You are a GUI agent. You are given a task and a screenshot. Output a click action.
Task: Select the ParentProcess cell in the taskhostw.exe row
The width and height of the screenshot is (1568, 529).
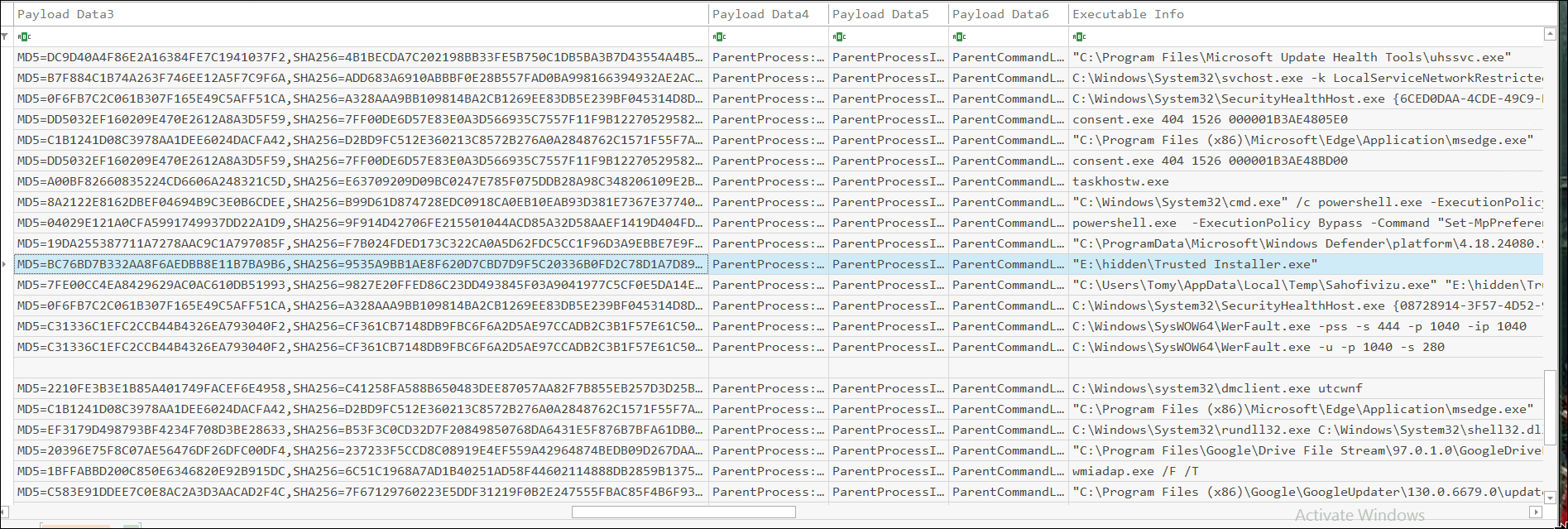tap(769, 181)
